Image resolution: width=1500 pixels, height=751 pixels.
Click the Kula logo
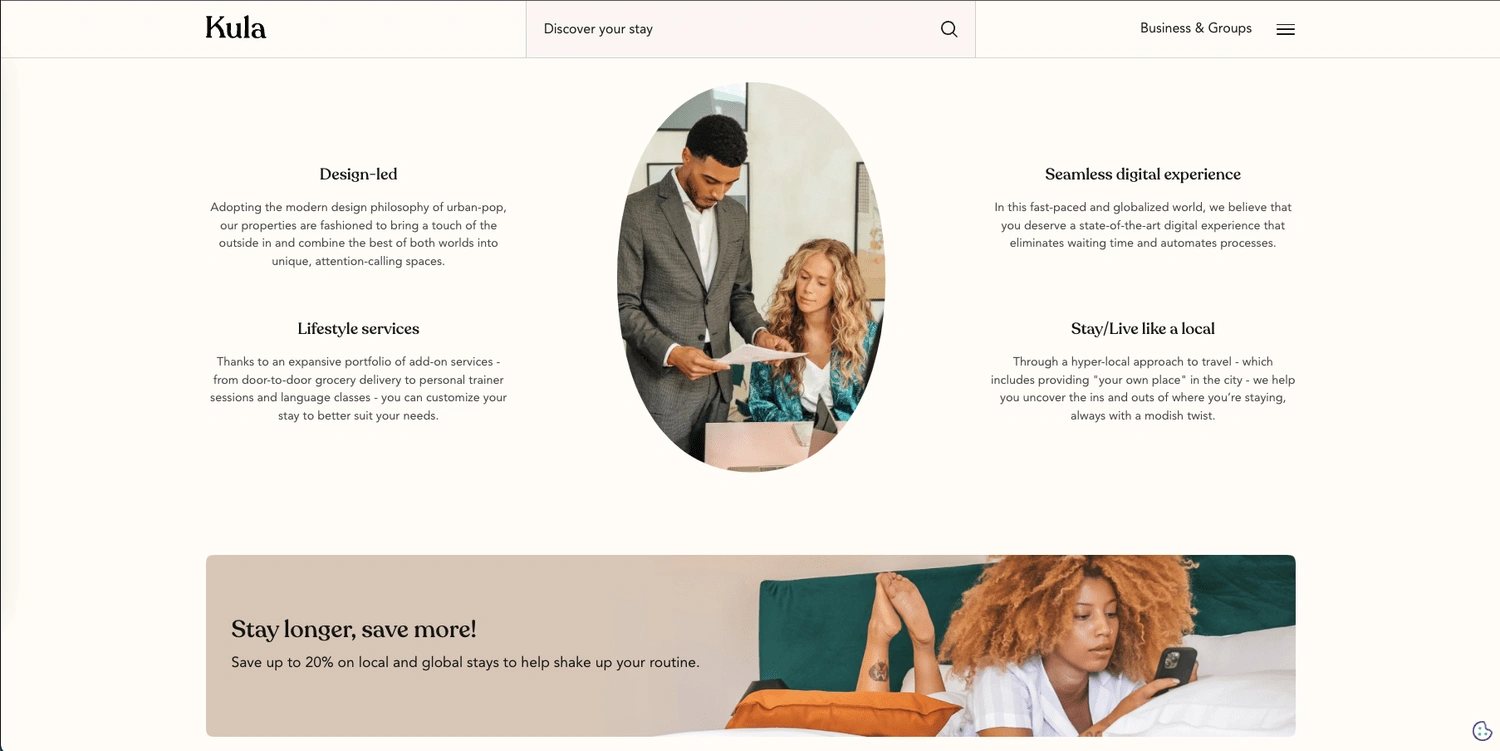pyautogui.click(x=236, y=28)
